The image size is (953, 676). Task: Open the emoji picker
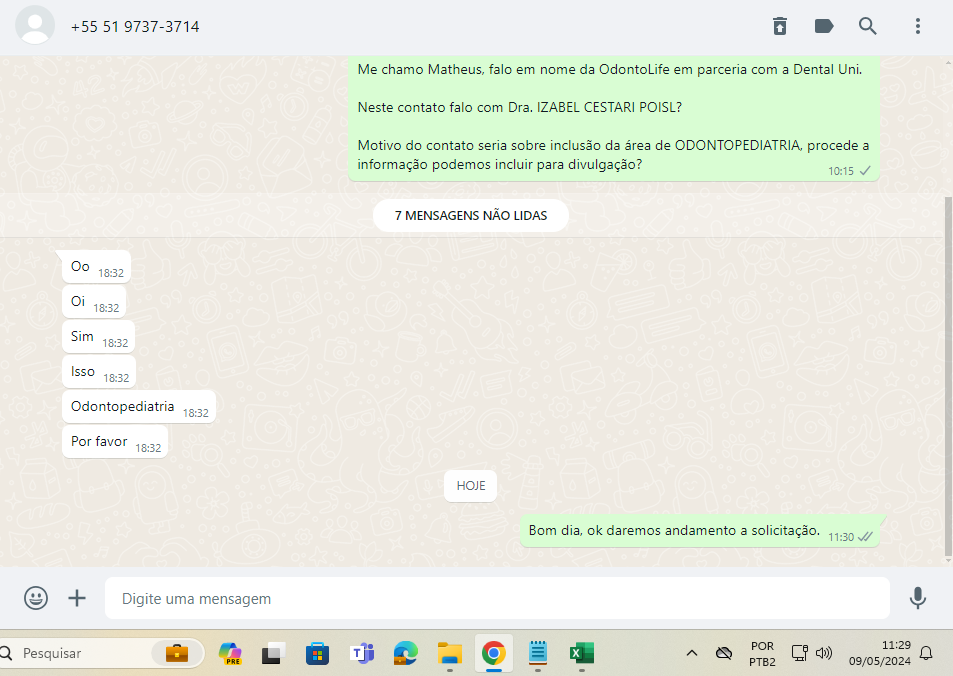pos(36,598)
